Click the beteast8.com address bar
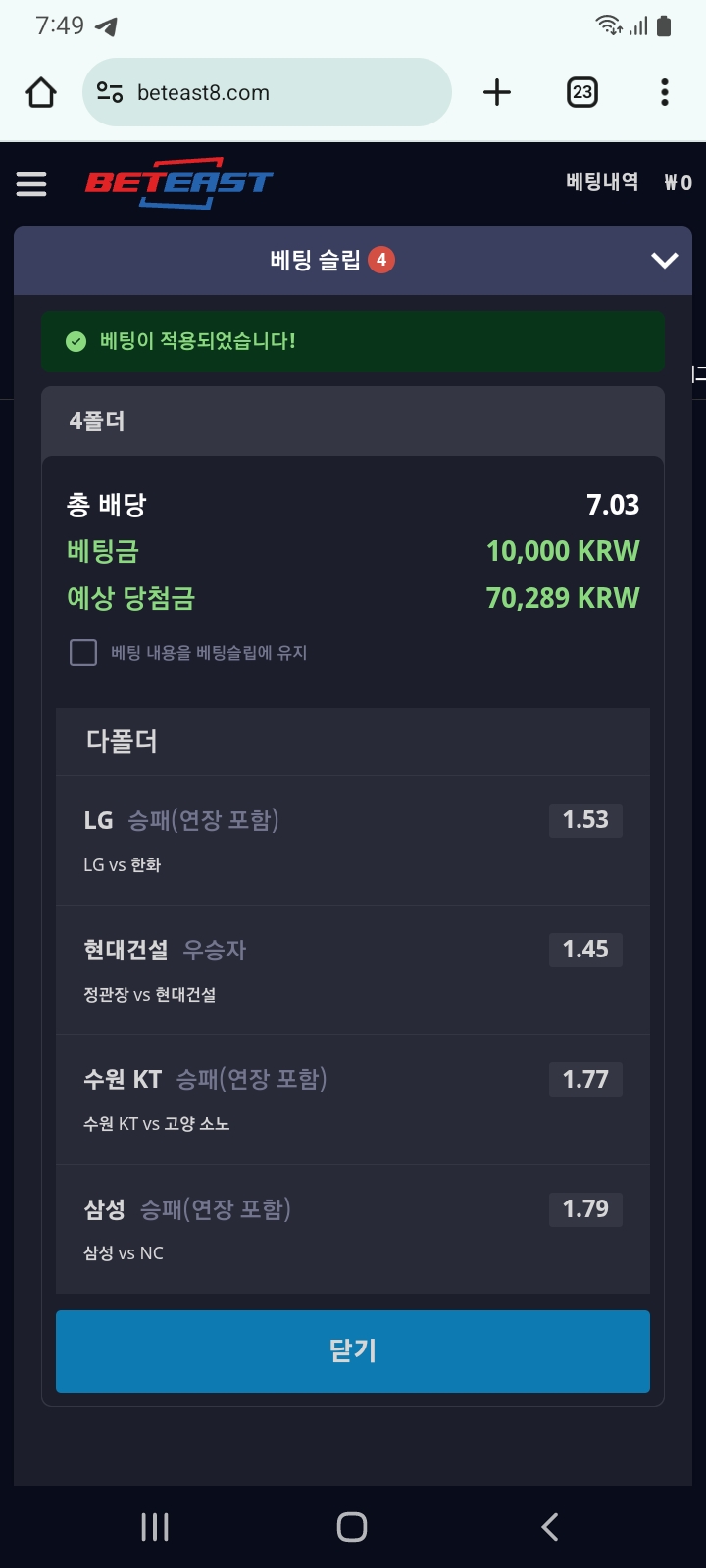The height and width of the screenshot is (1568, 706). [x=284, y=93]
